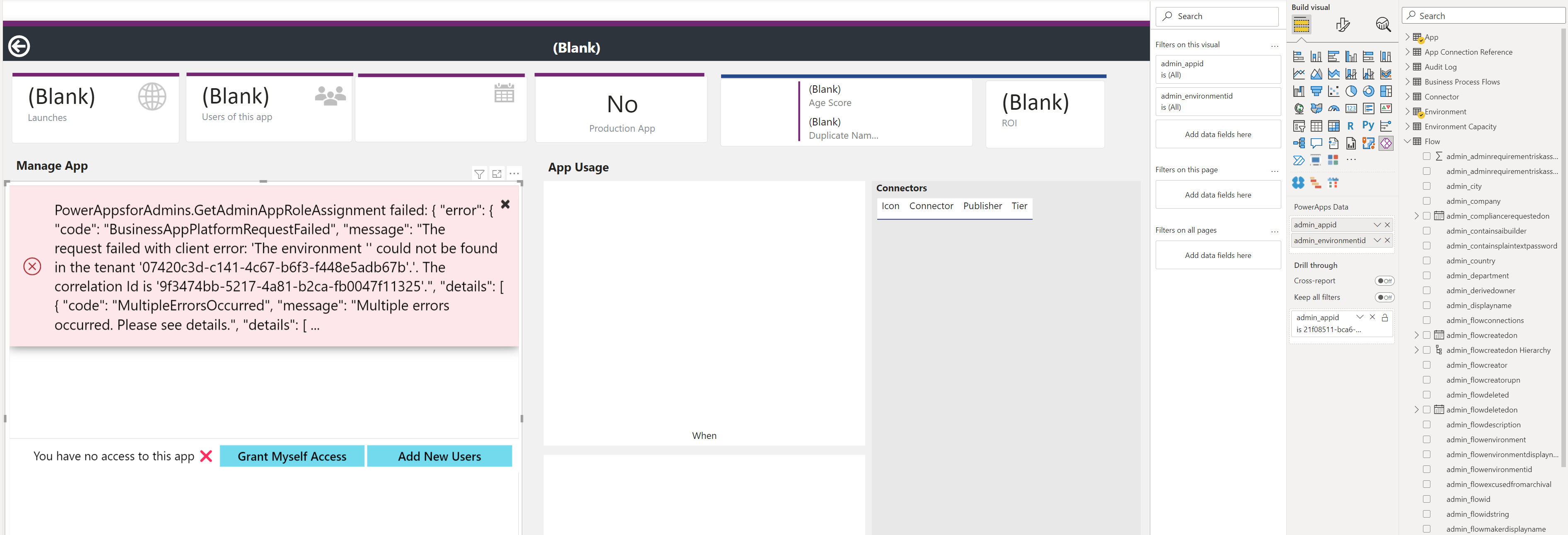Click the Grant Myself Access button
The height and width of the screenshot is (535, 1568).
click(292, 456)
